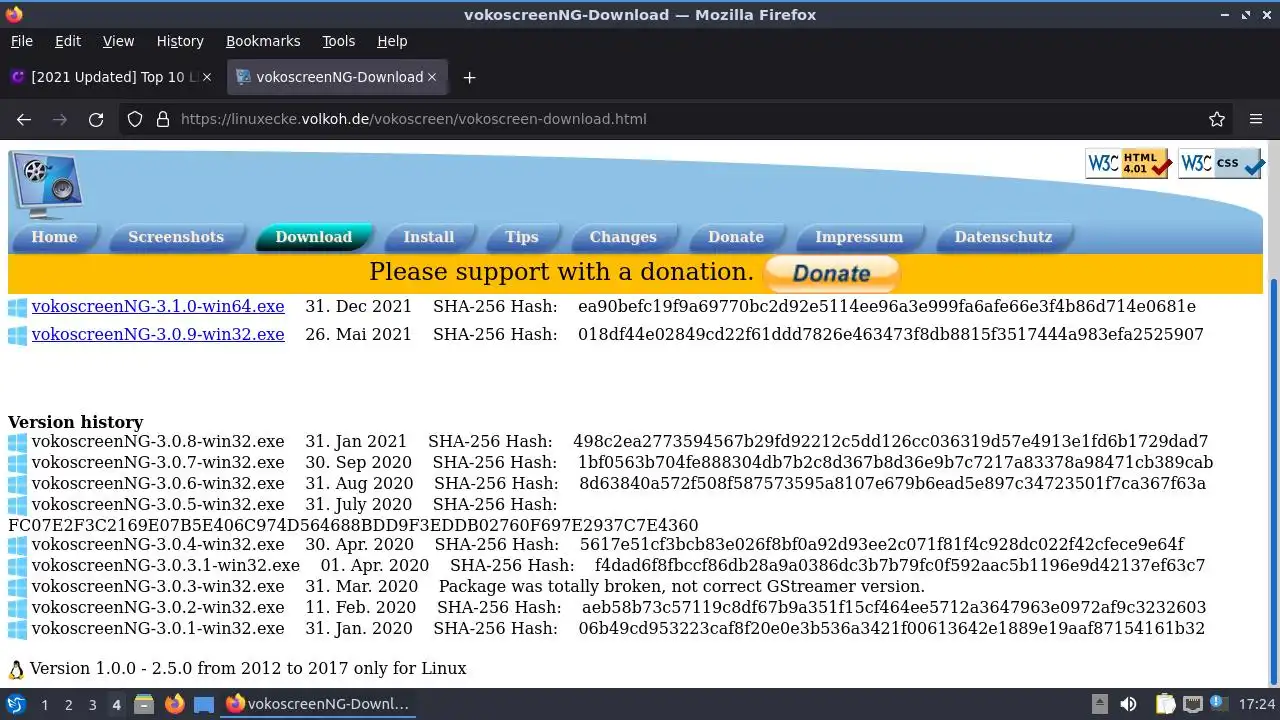Open the file manager from taskbar
Screen dimensions: 1280x720
144,704
